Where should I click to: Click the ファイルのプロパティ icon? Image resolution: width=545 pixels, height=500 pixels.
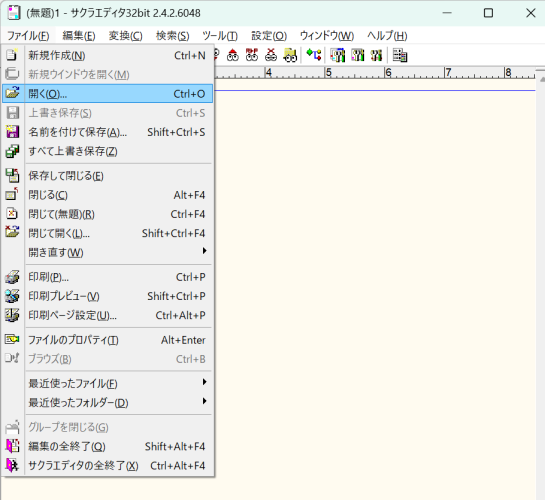click(x=12, y=339)
